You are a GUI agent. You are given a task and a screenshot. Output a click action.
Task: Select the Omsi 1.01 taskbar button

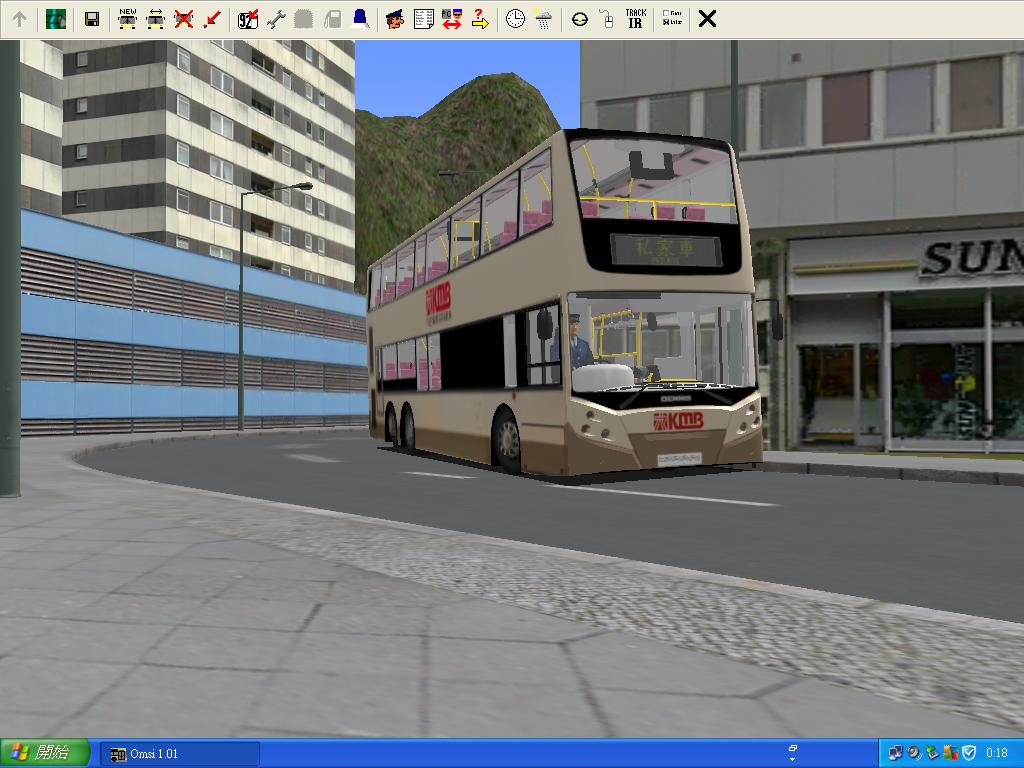click(x=180, y=754)
